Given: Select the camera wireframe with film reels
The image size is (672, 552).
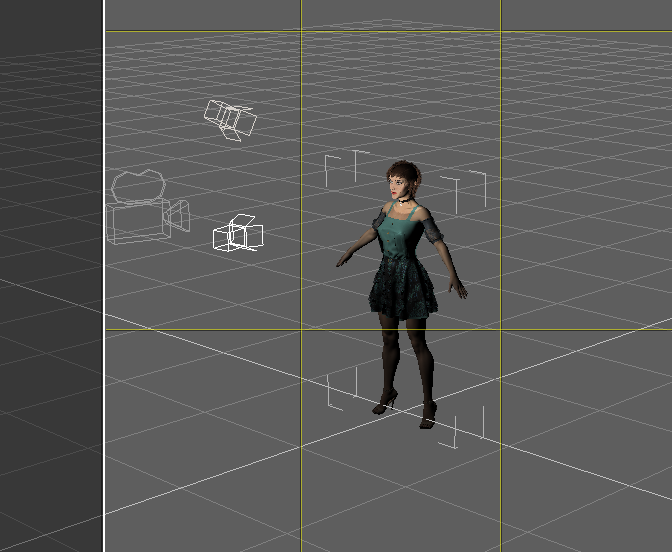Looking at the screenshot, I should [147, 207].
